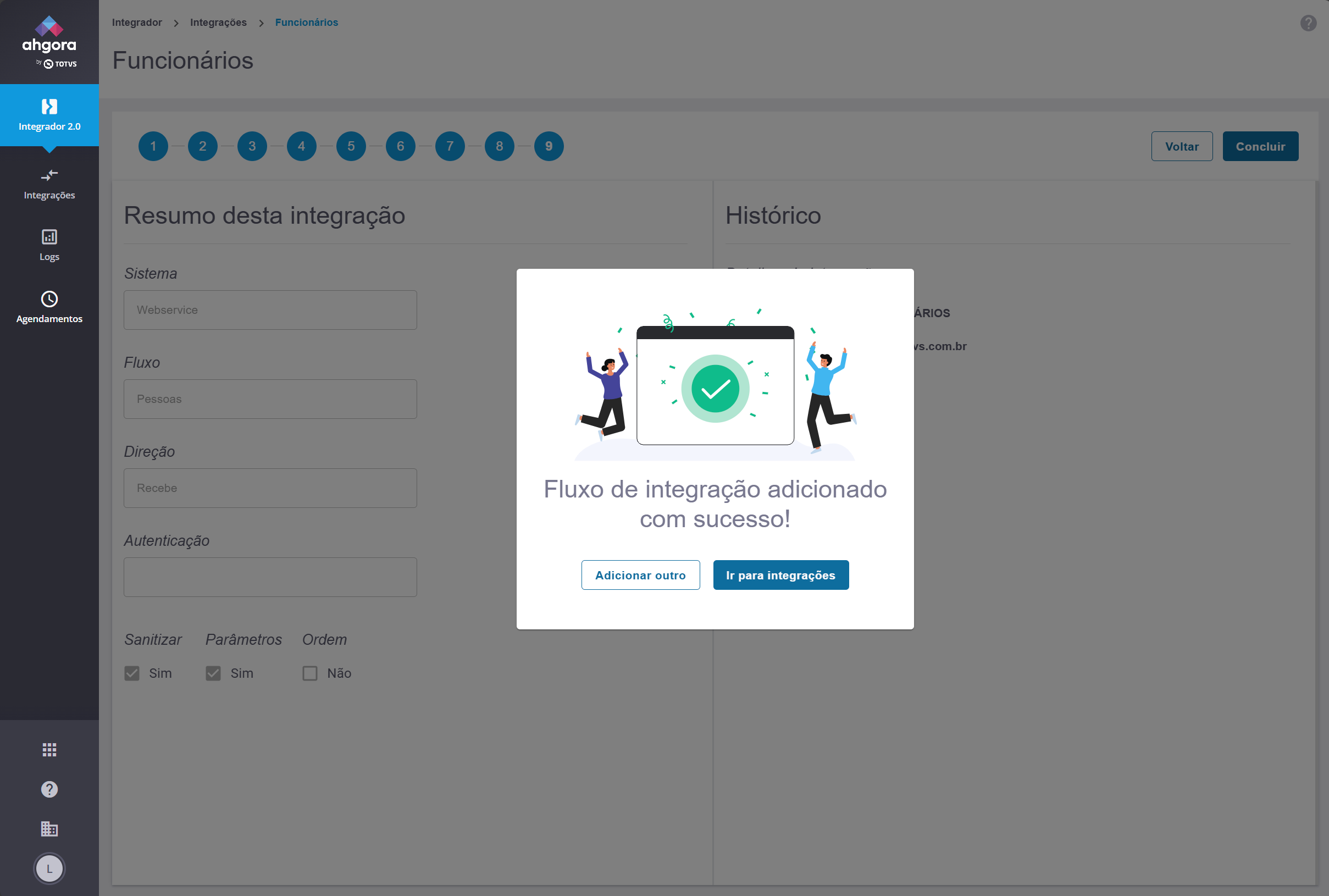Select step 9 in stepper
This screenshot has height=896, width=1329.
[x=549, y=146]
